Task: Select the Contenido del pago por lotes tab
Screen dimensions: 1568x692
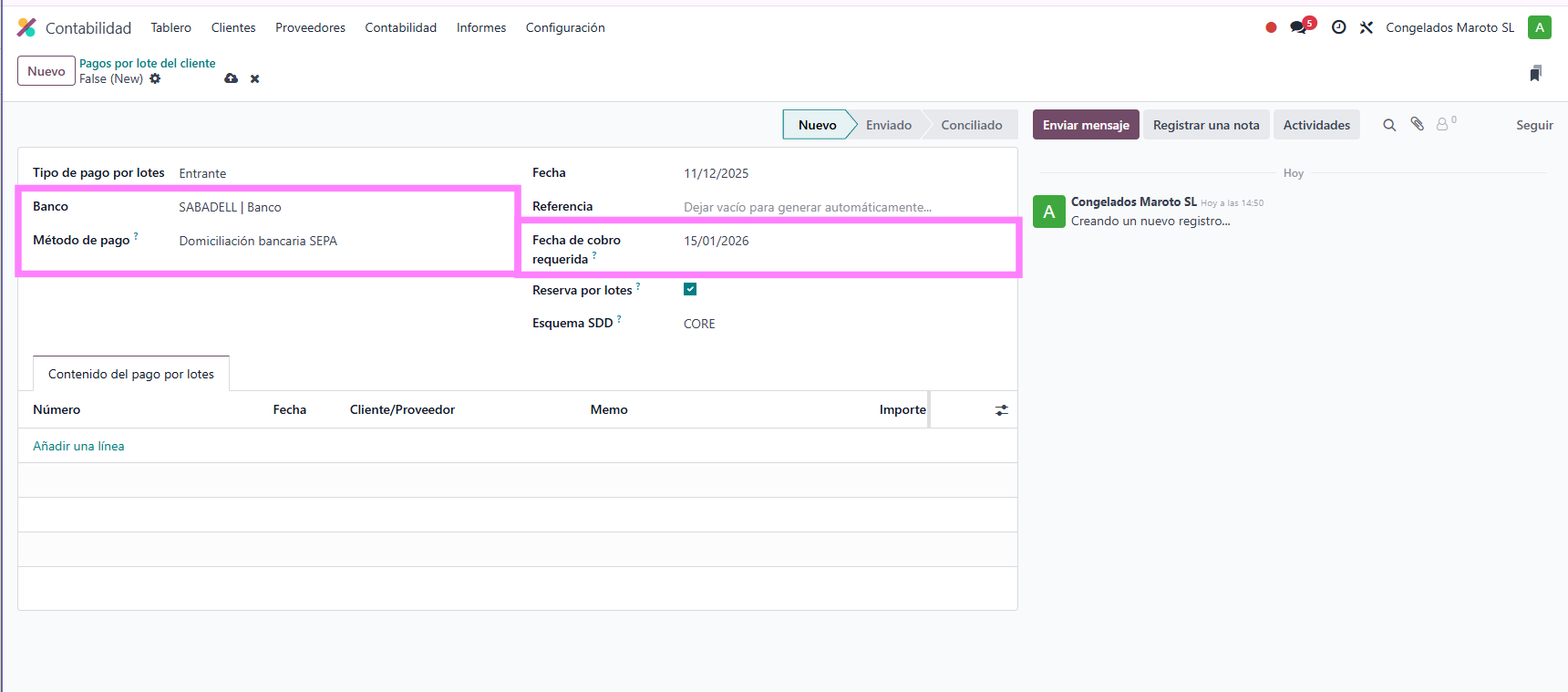Action: click(x=131, y=374)
